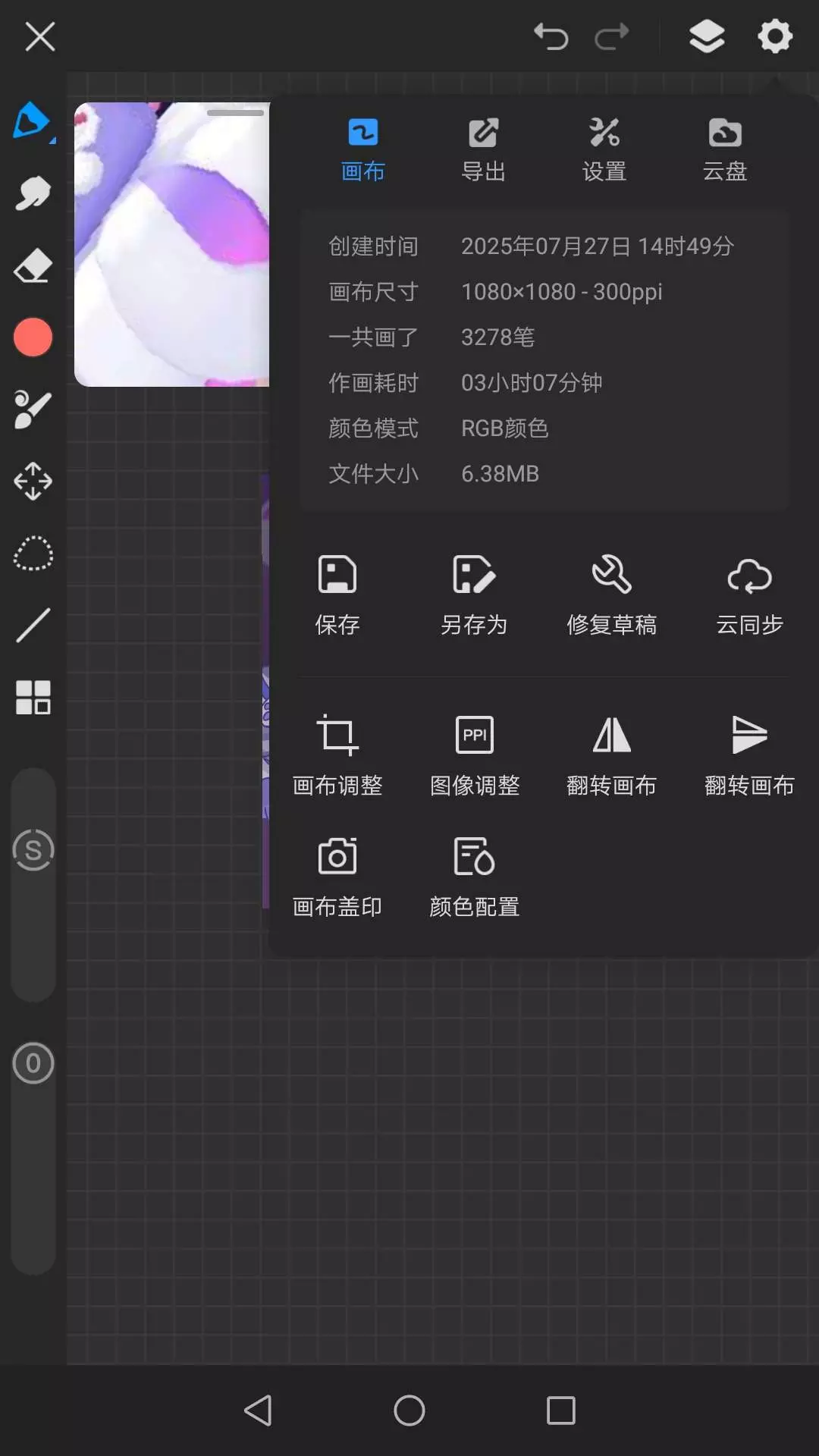Select the lasso selection tool

point(33,553)
